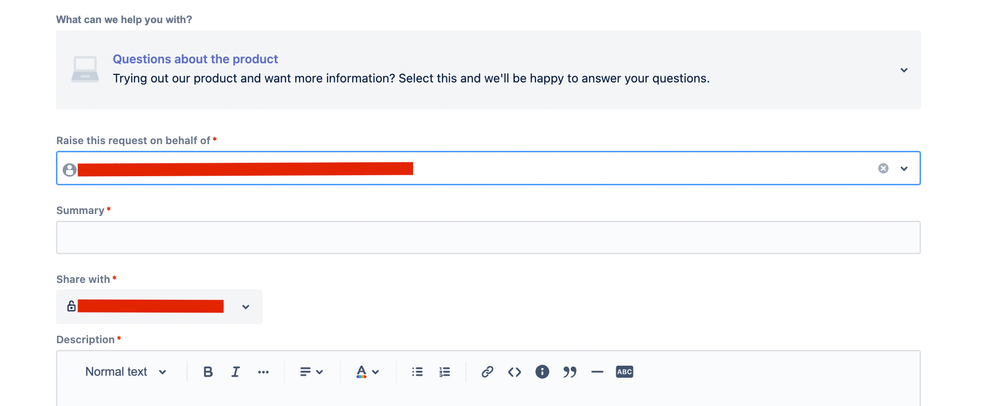Insert a code snippet block
The width and height of the screenshot is (999, 406).
(x=515, y=372)
